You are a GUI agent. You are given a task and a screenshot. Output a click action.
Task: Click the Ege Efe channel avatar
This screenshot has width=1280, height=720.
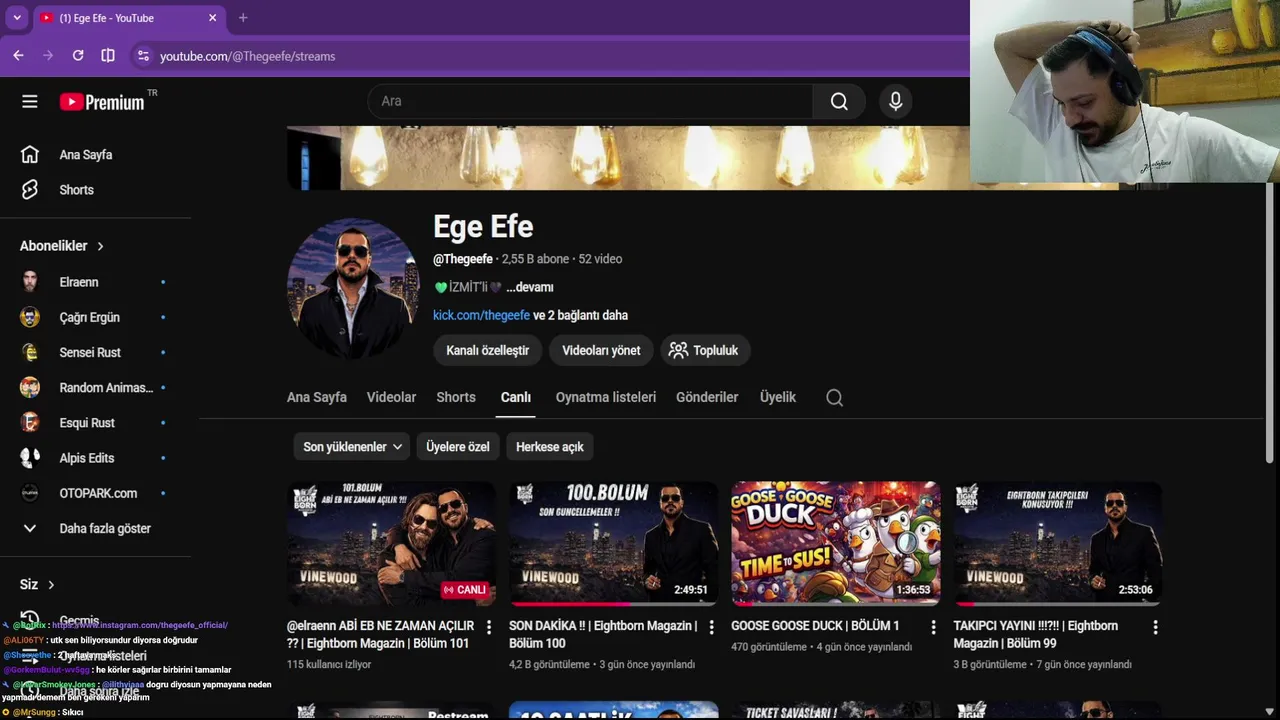coord(352,288)
